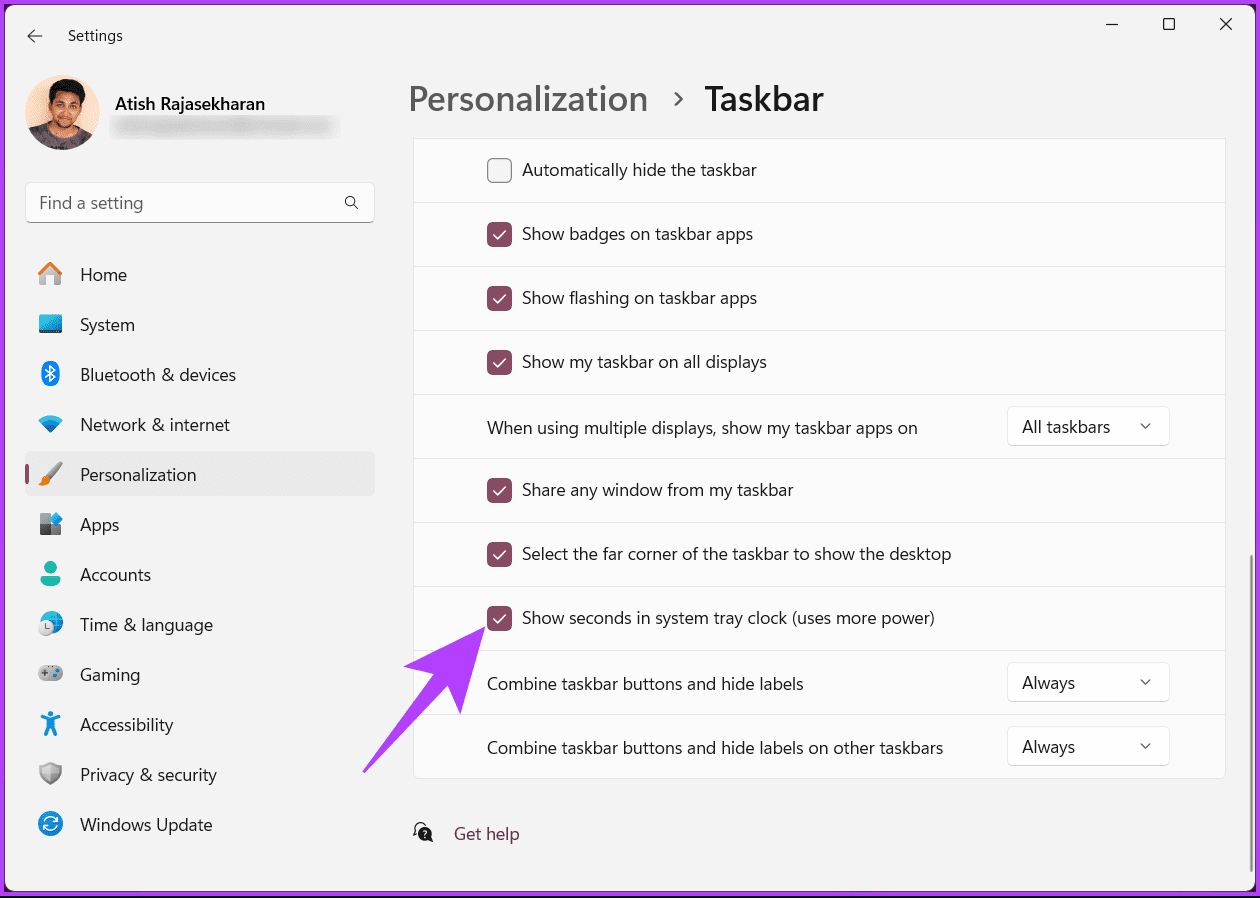
Task: Open Always dropdown for other taskbars
Action: 1088,747
